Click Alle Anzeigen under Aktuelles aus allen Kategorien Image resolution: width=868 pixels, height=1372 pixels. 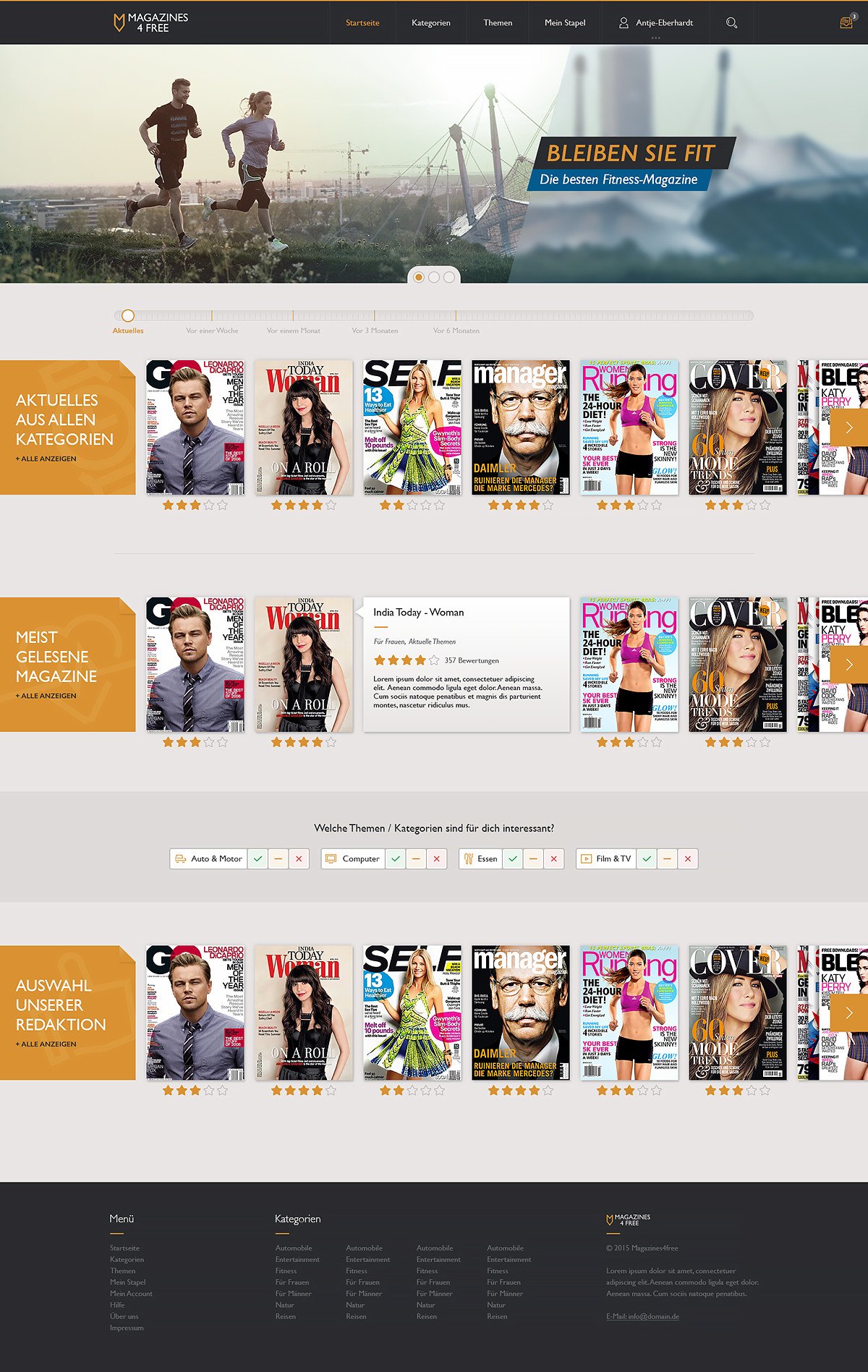tap(46, 459)
